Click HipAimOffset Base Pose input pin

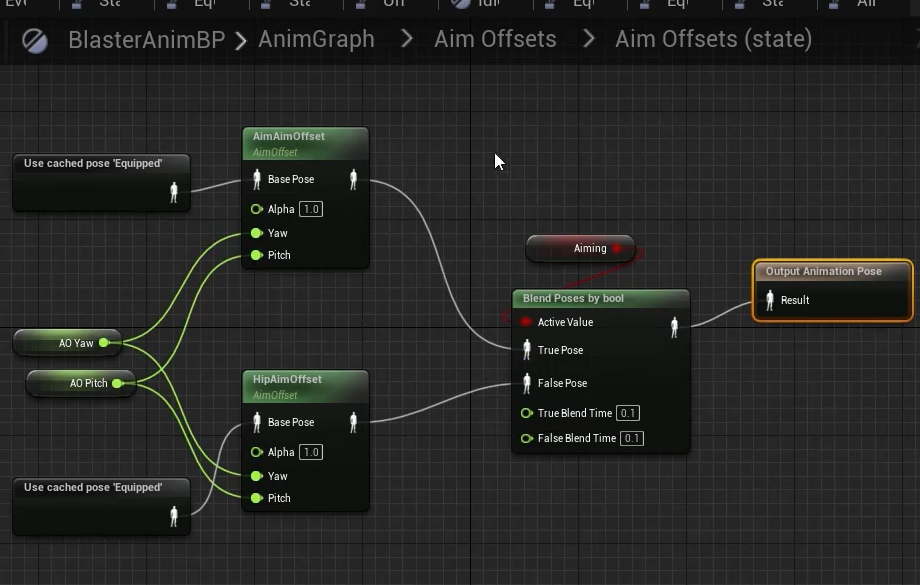(256, 422)
